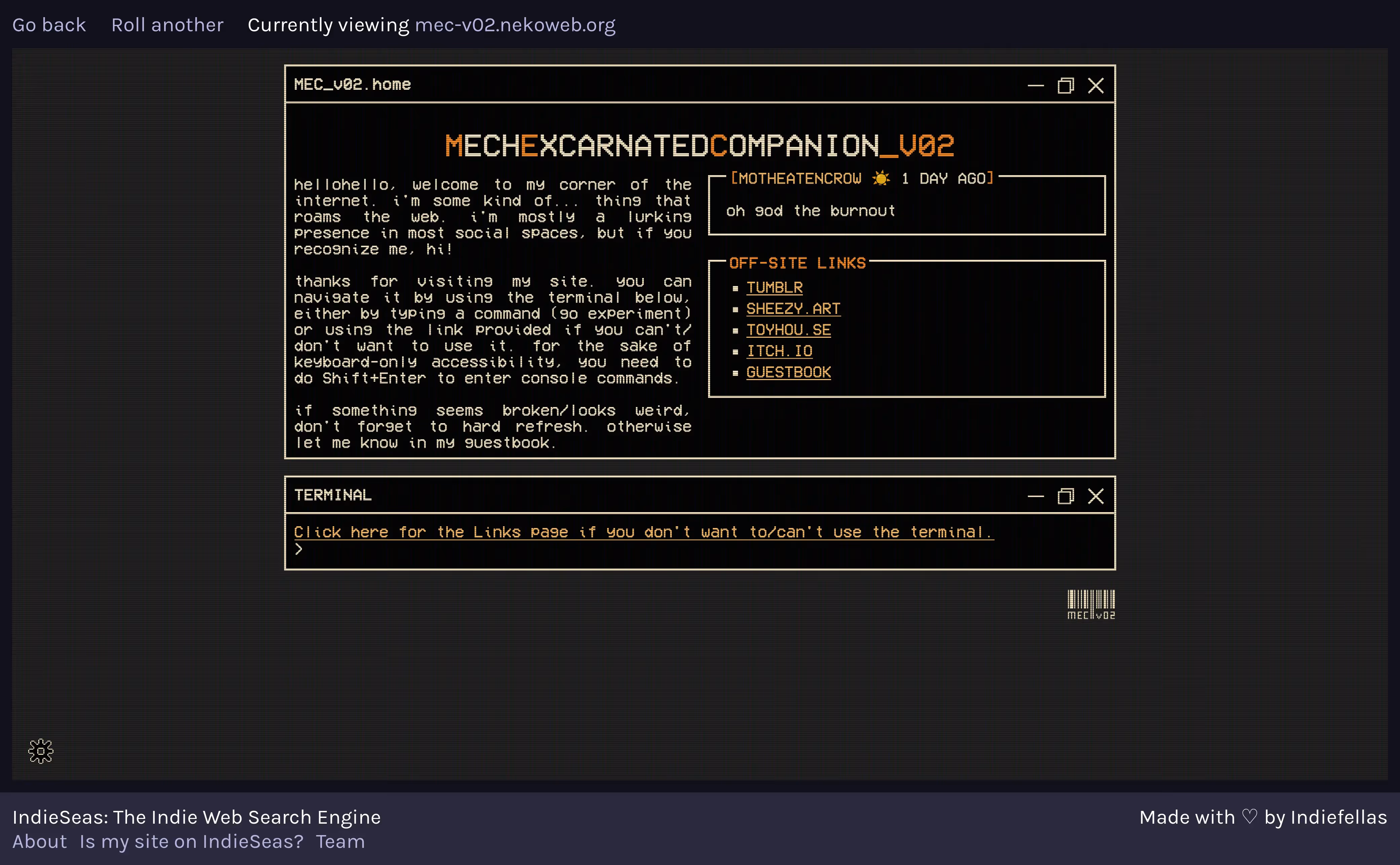Open the TUMBLR off-site link

point(774,287)
